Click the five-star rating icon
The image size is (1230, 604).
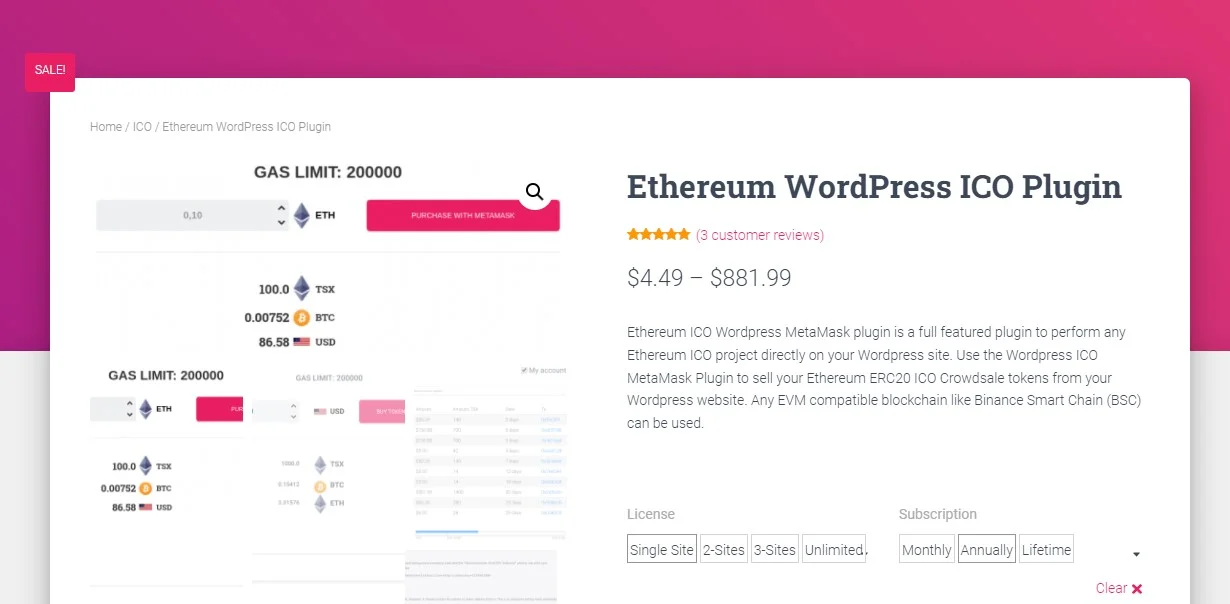coord(658,233)
